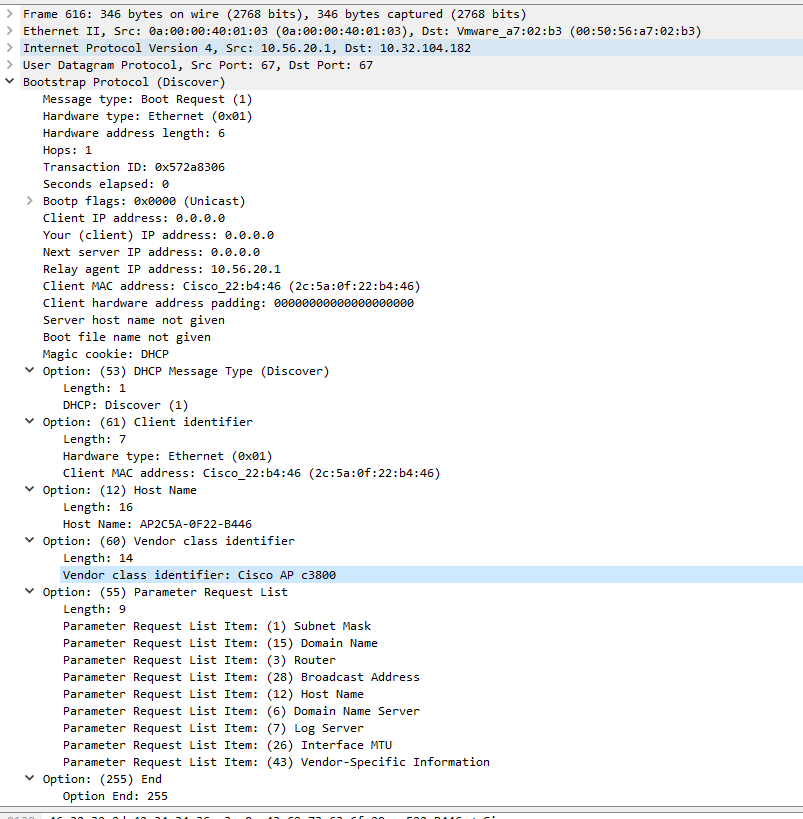Click the 'Hops: 1' field
The image size is (803, 819).
[67, 150]
